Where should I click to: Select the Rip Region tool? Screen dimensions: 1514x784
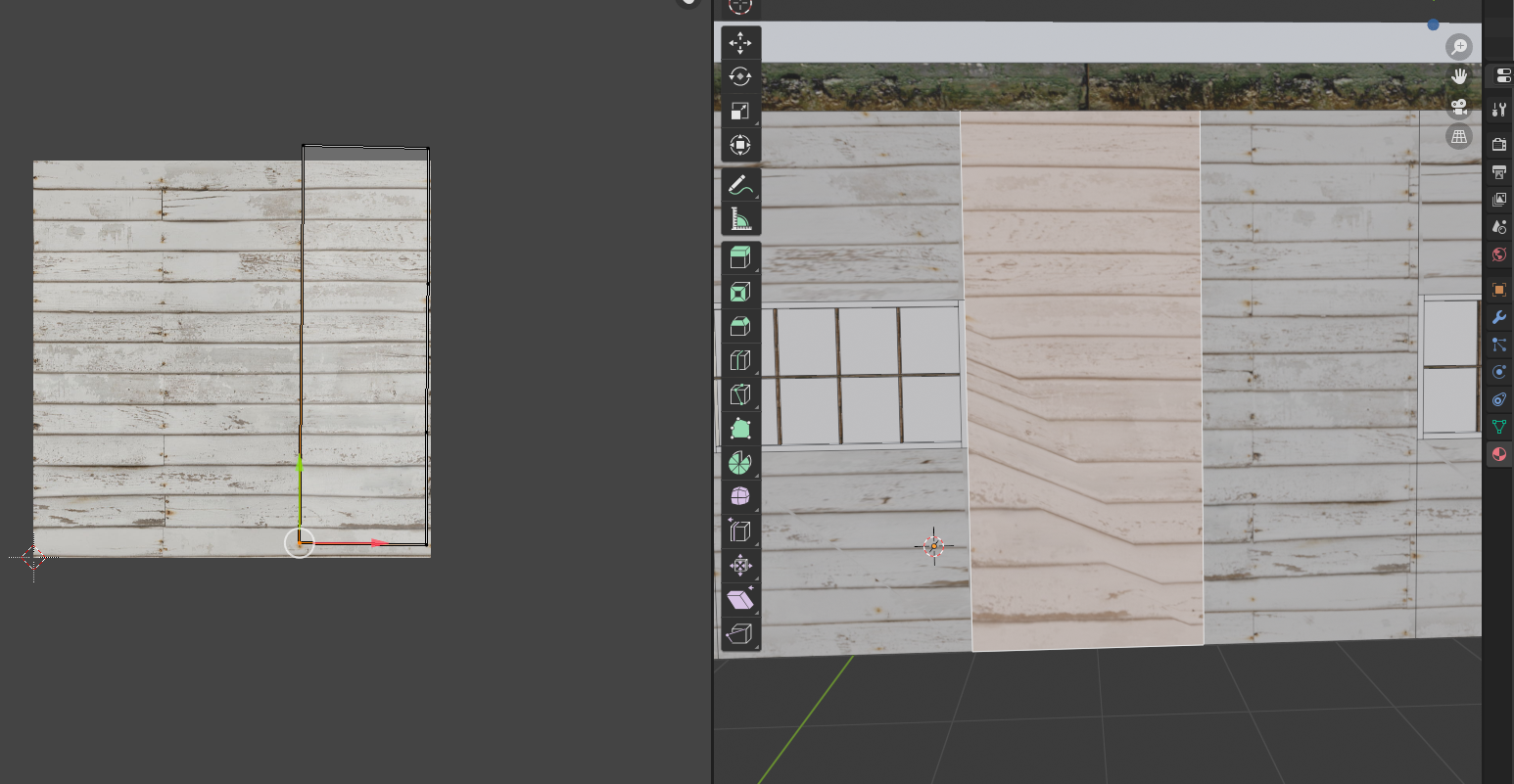(x=740, y=633)
